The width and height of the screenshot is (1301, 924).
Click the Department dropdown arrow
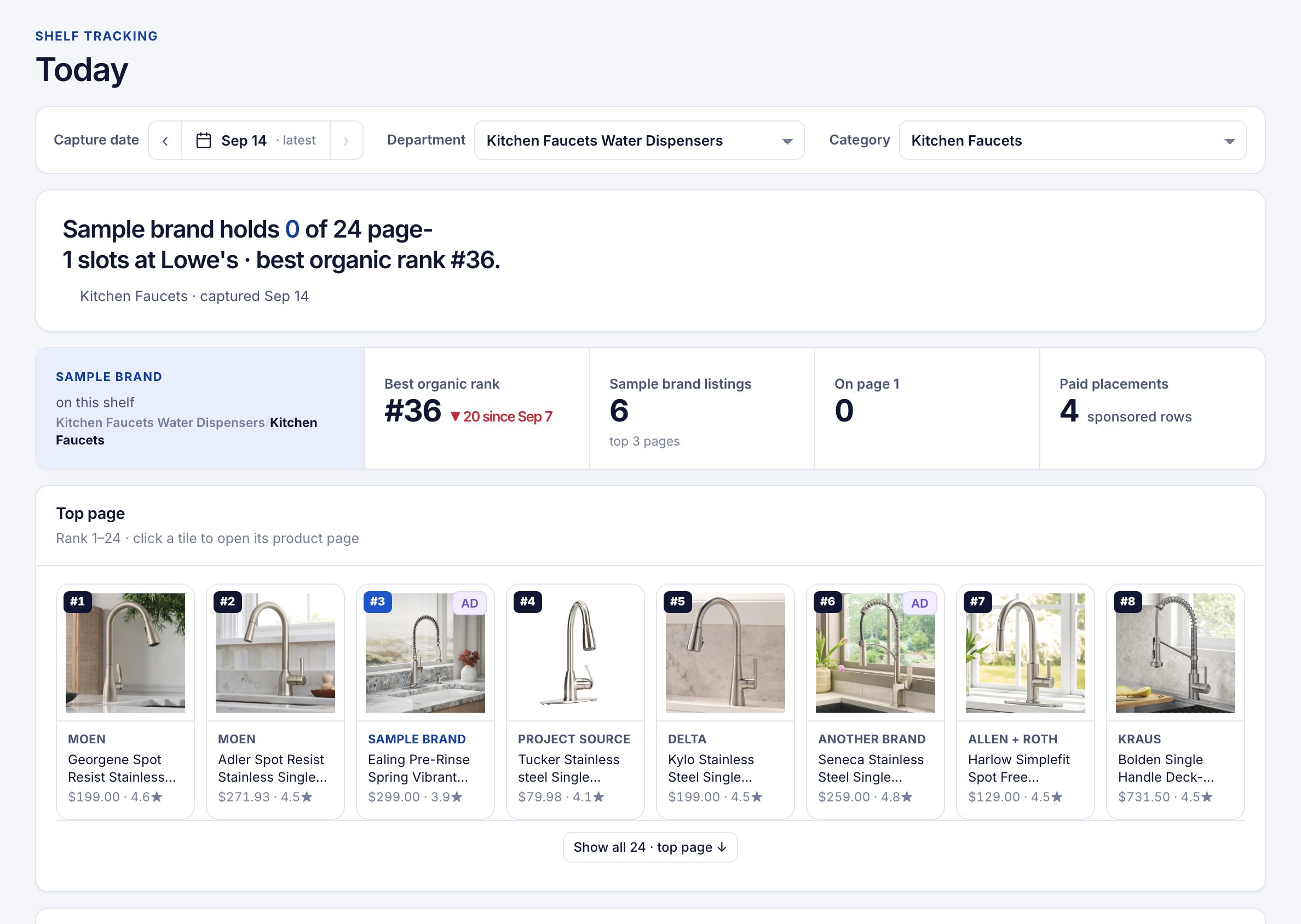click(787, 141)
